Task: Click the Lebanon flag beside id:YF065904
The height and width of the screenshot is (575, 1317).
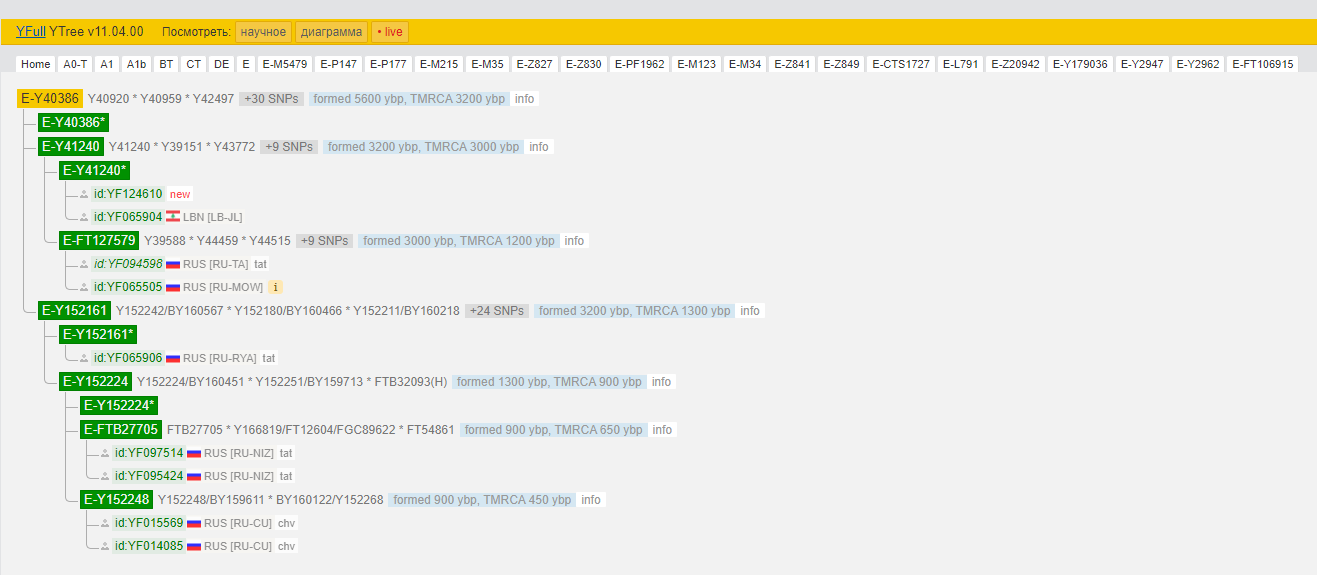Action: (x=173, y=217)
